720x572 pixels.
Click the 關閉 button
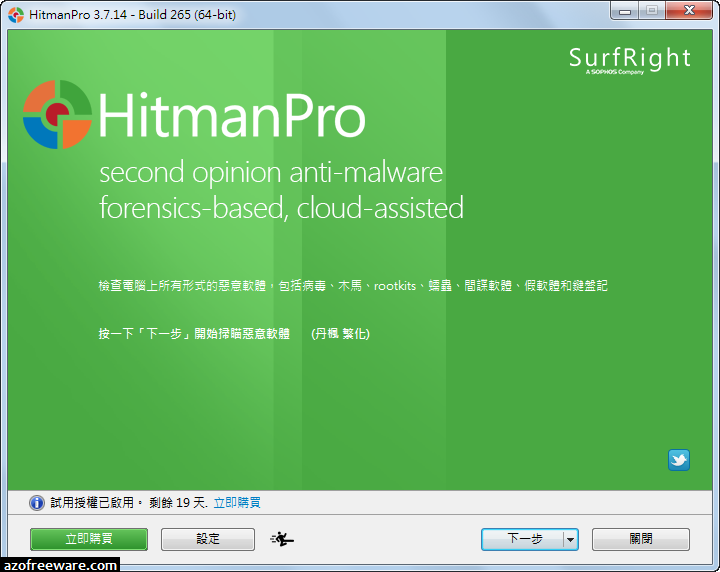point(641,539)
